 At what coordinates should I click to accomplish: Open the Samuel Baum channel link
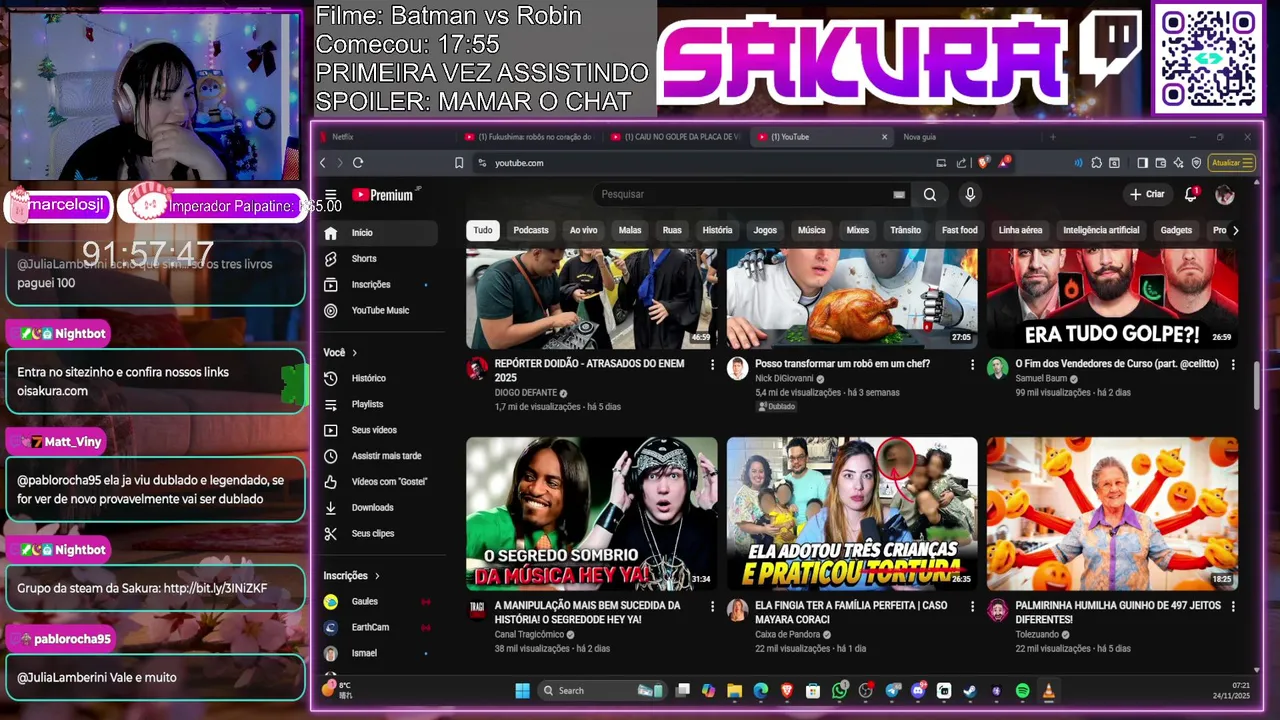pos(1041,379)
